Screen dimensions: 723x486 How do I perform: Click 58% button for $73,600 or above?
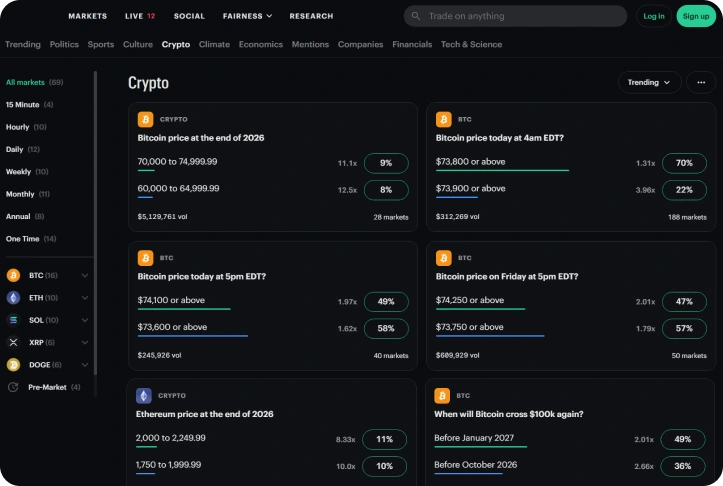pyautogui.click(x=386, y=328)
